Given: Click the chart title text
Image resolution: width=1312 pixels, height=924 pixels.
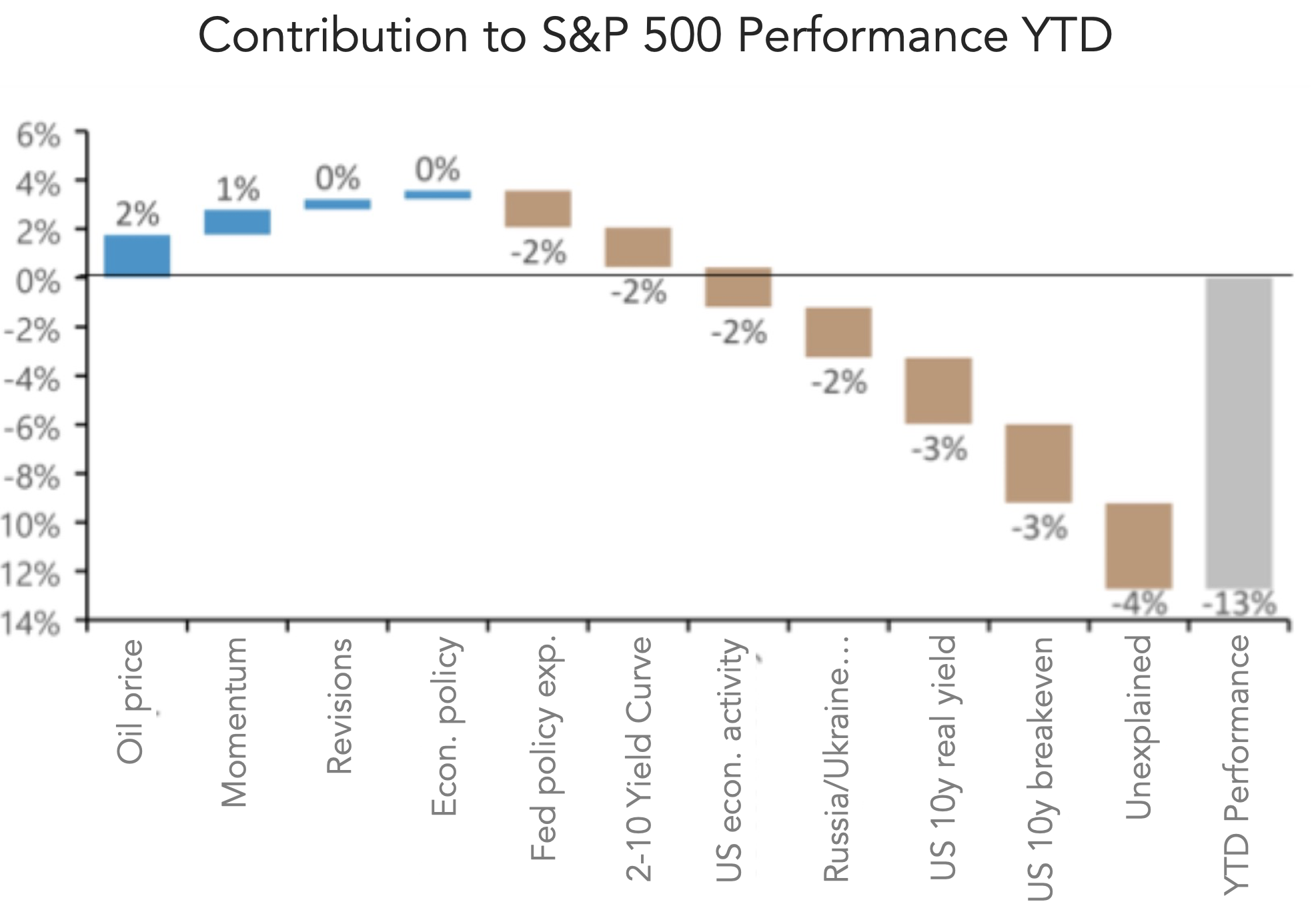Looking at the screenshot, I should (x=655, y=35).
